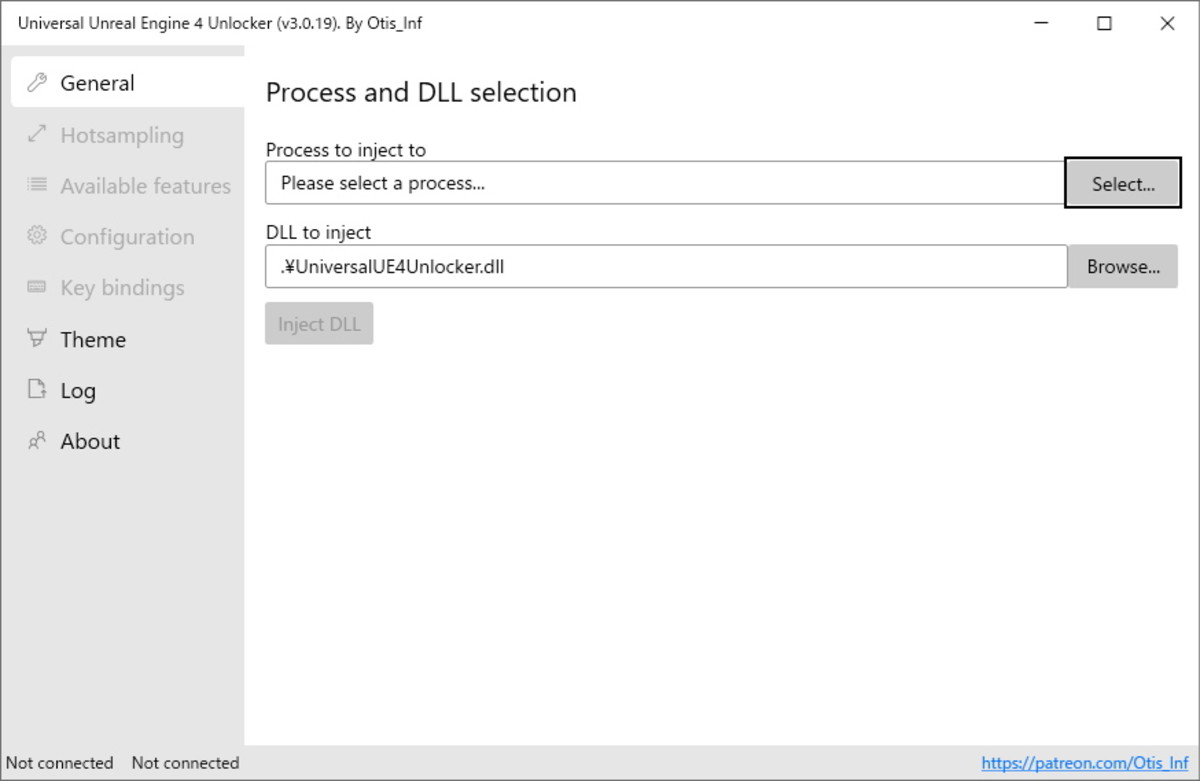Click the list icon next to Available features
Screen dimensions: 1200x781
[38, 186]
